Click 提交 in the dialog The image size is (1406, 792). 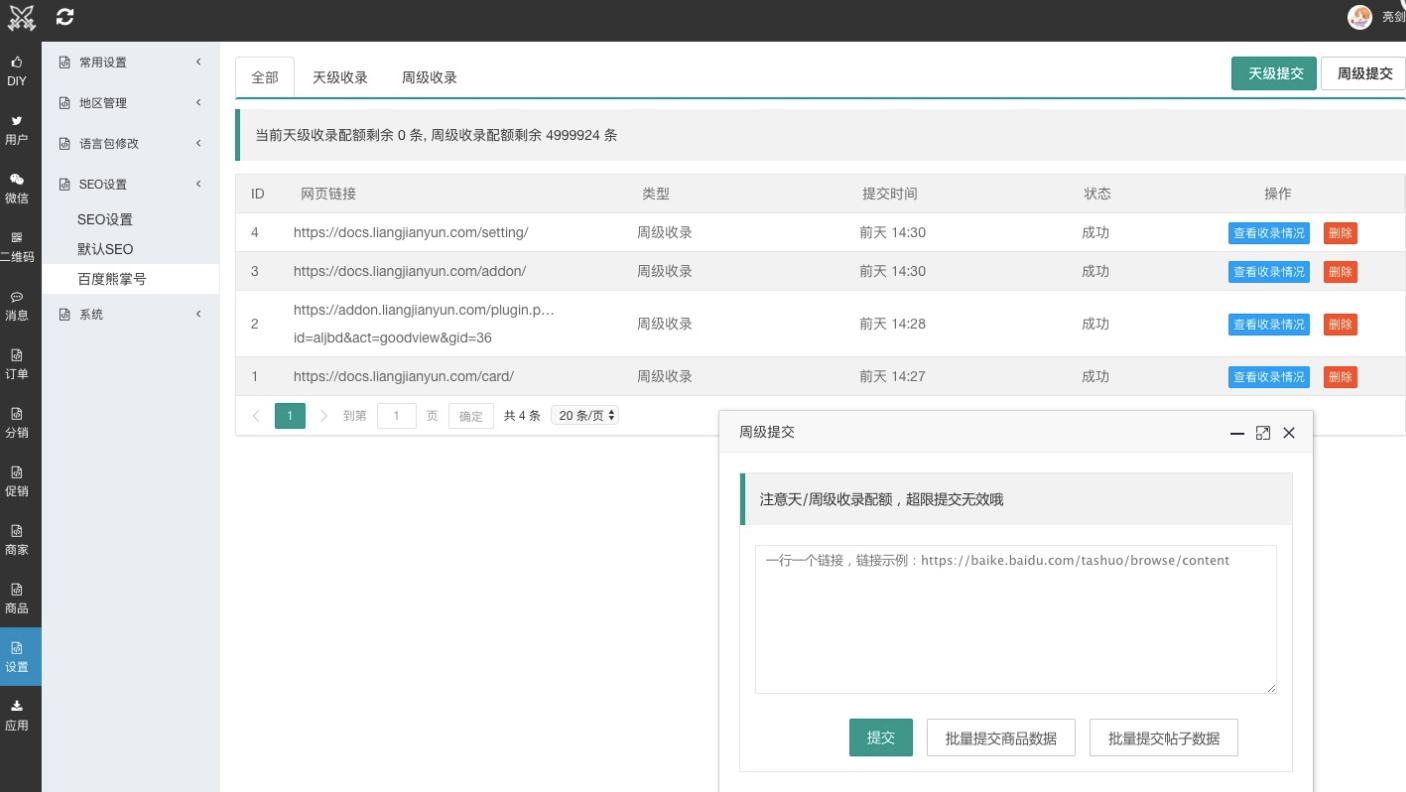[x=881, y=738]
